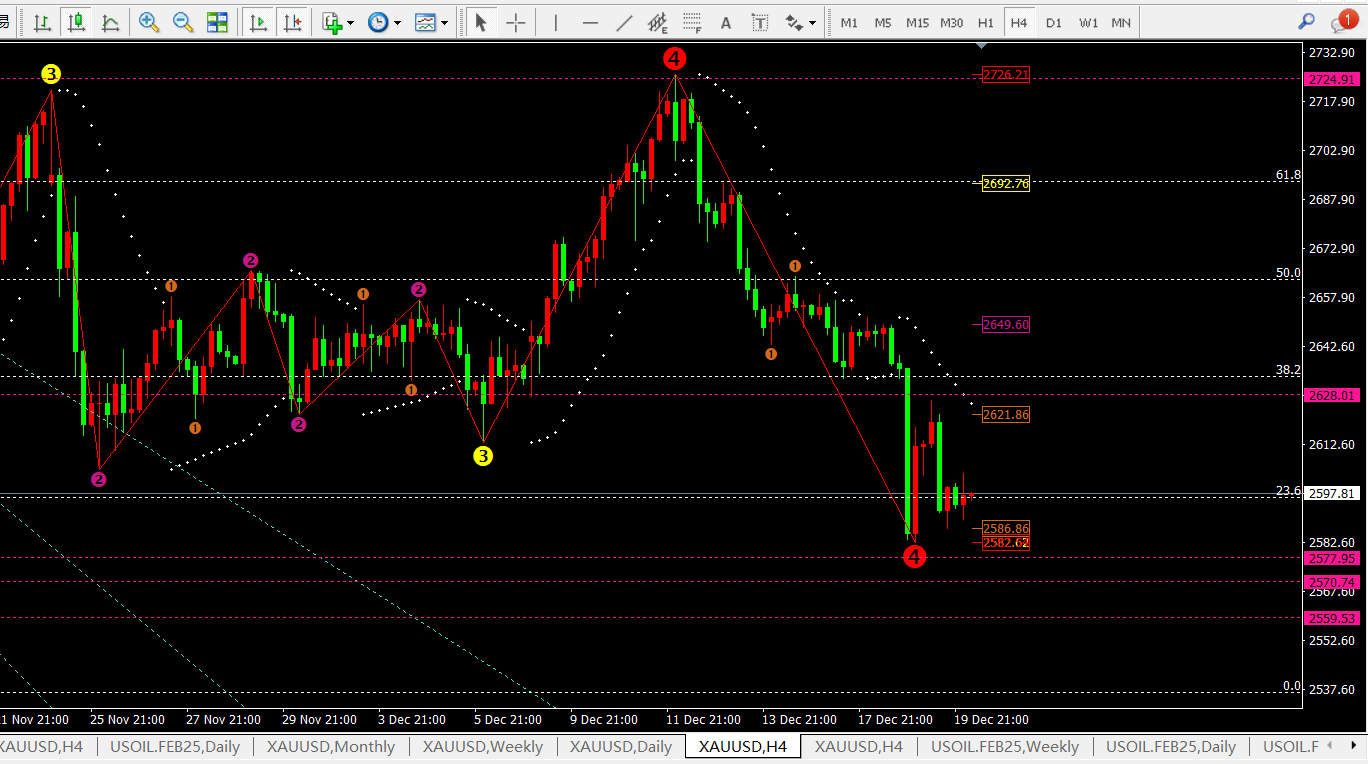1368x764 pixels.
Task: Select the H4 timeframe button
Action: (1019, 22)
